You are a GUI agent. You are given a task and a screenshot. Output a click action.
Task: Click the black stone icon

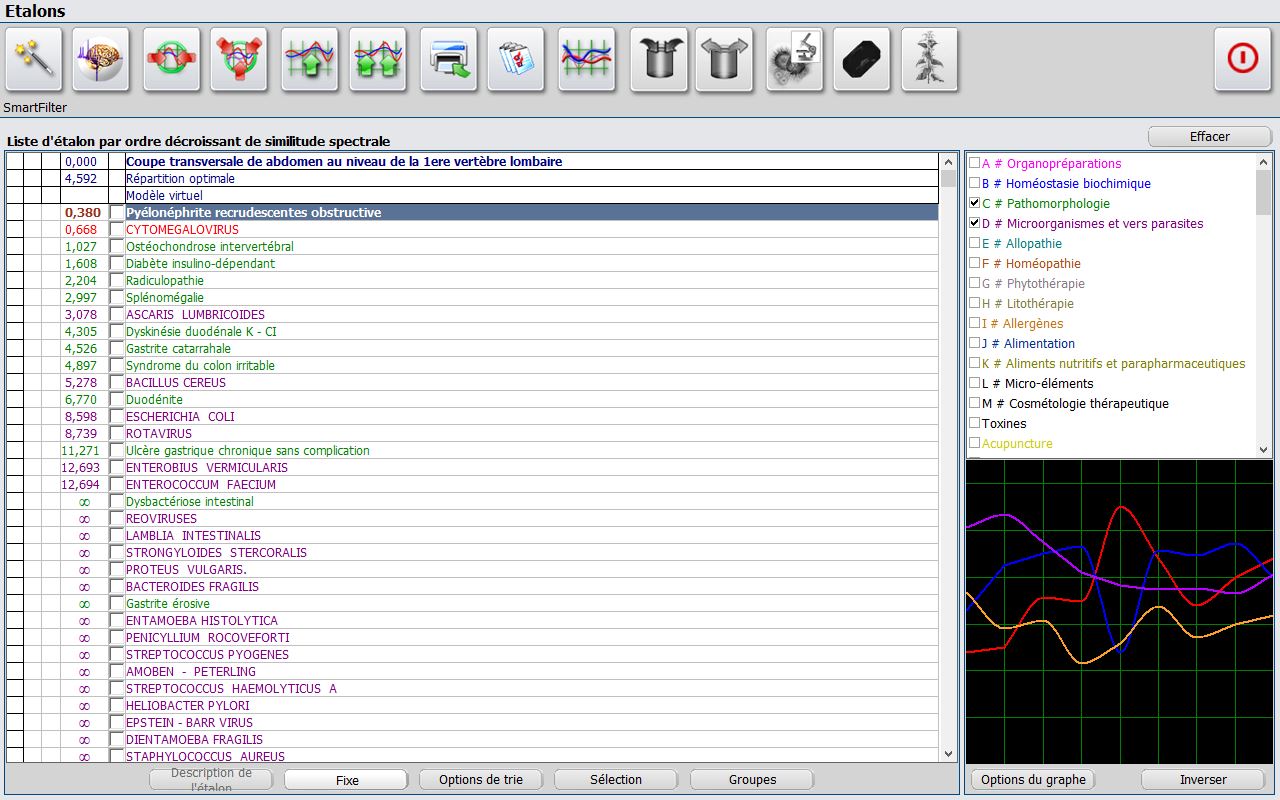(861, 60)
